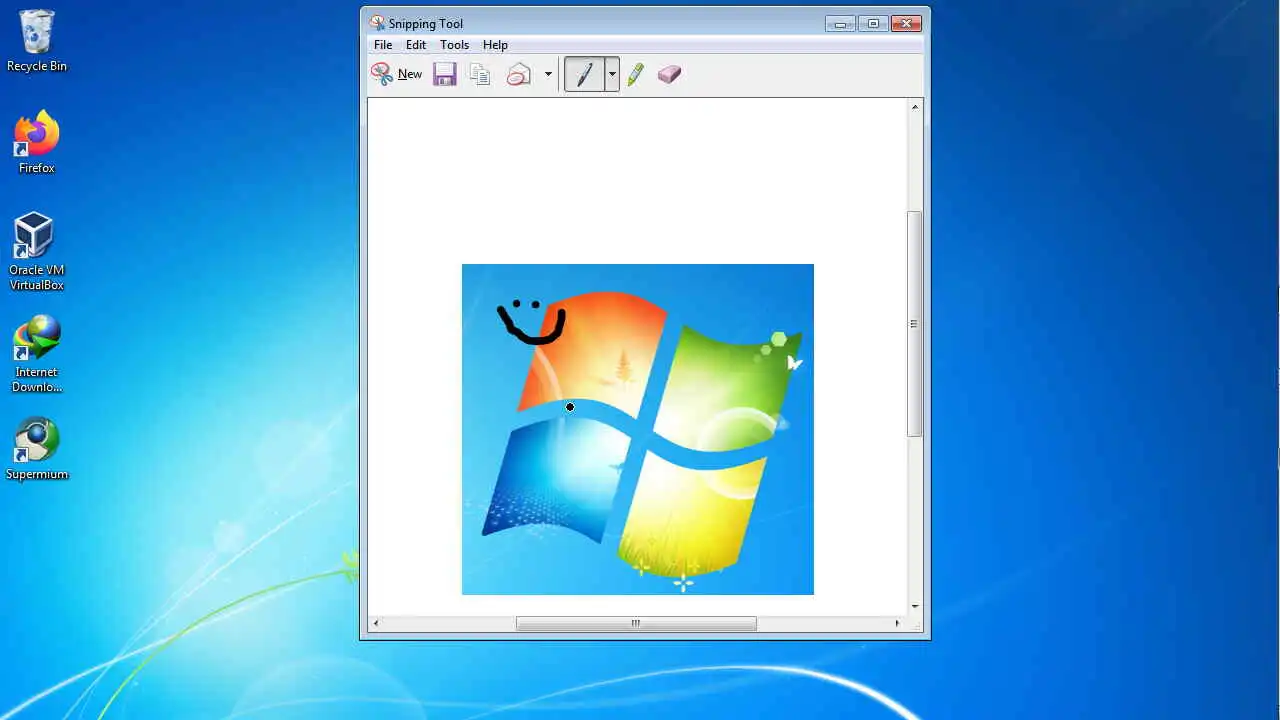Copy the snip to clipboard
Image resolution: width=1280 pixels, height=720 pixels.
480,74
